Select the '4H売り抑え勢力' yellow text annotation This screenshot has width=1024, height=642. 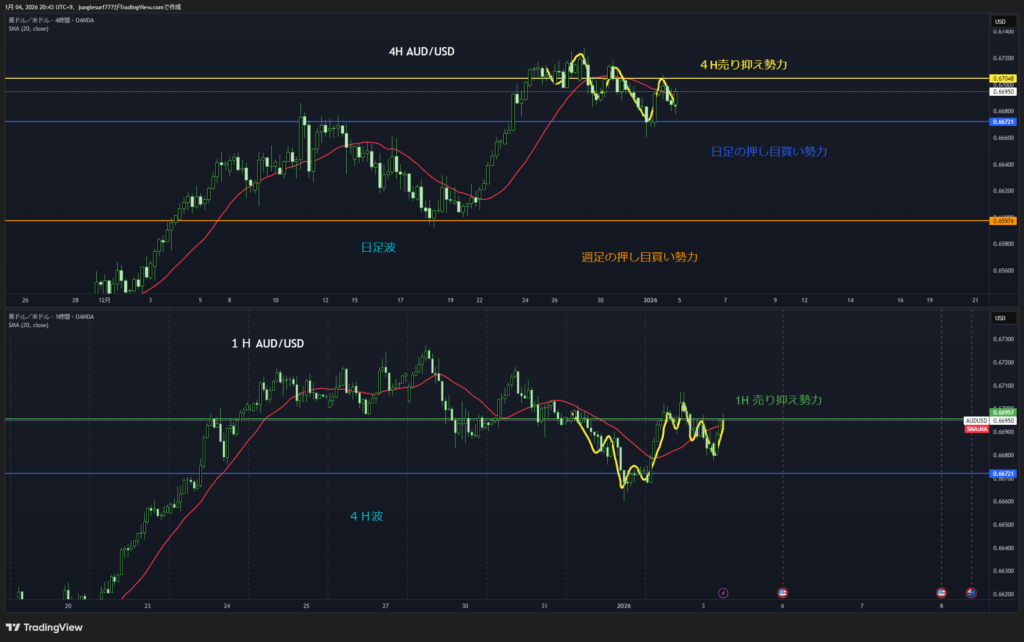point(743,65)
